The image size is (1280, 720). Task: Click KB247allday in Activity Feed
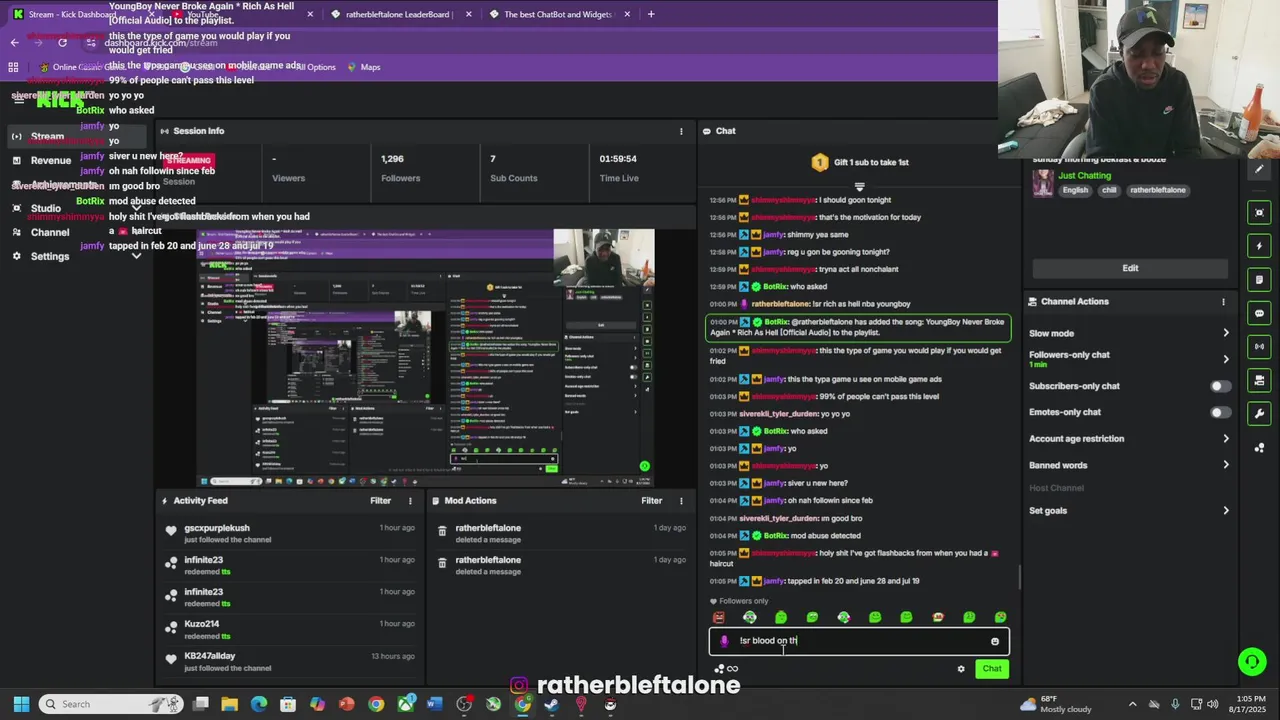(x=210, y=656)
